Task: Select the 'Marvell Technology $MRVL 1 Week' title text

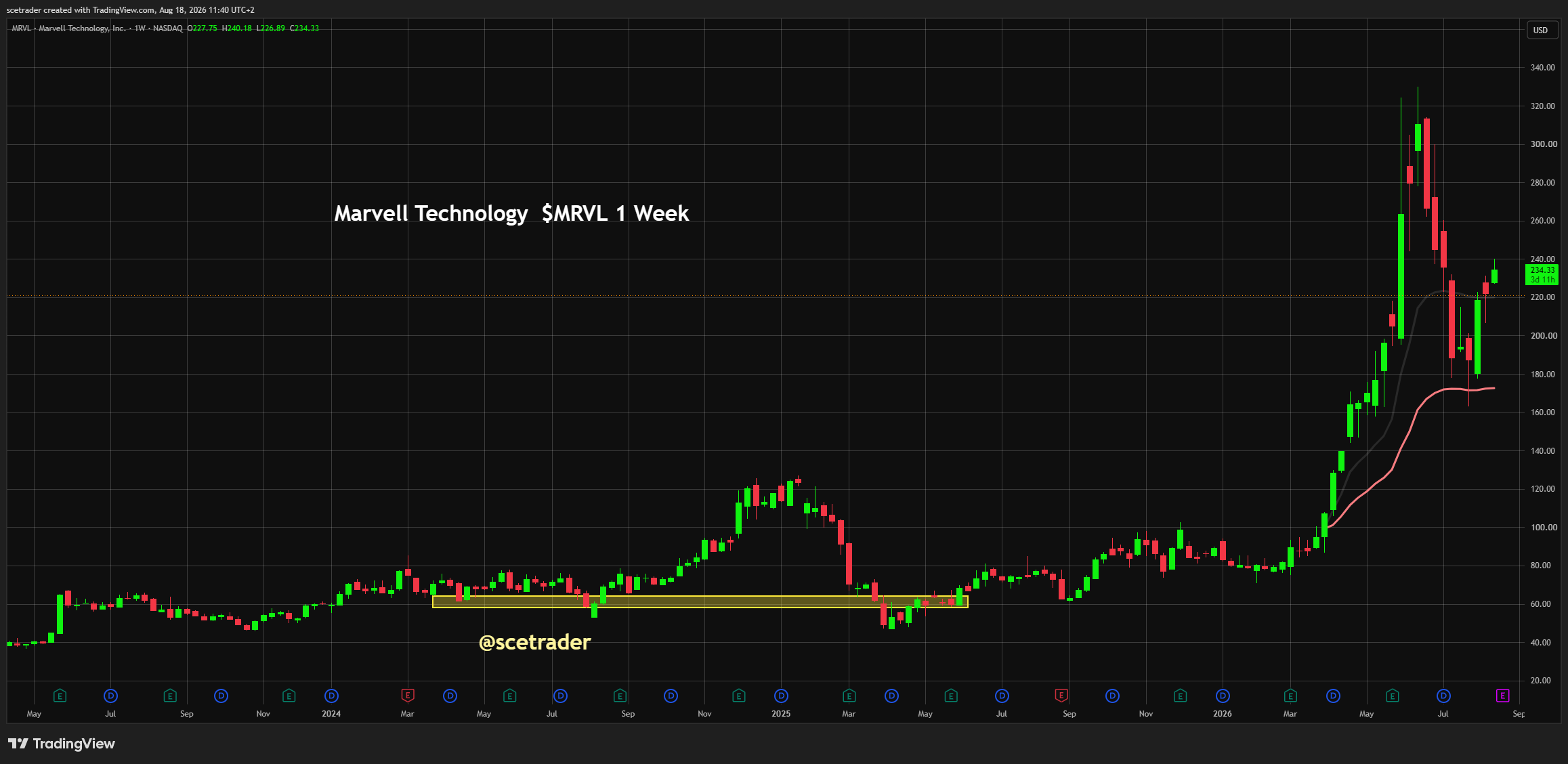Action: coord(511,213)
